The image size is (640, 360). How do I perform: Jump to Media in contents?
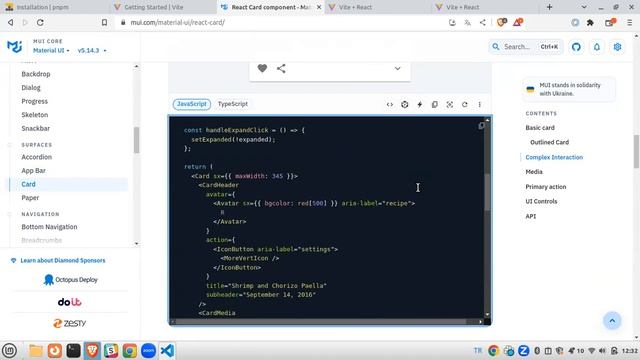[x=534, y=172]
